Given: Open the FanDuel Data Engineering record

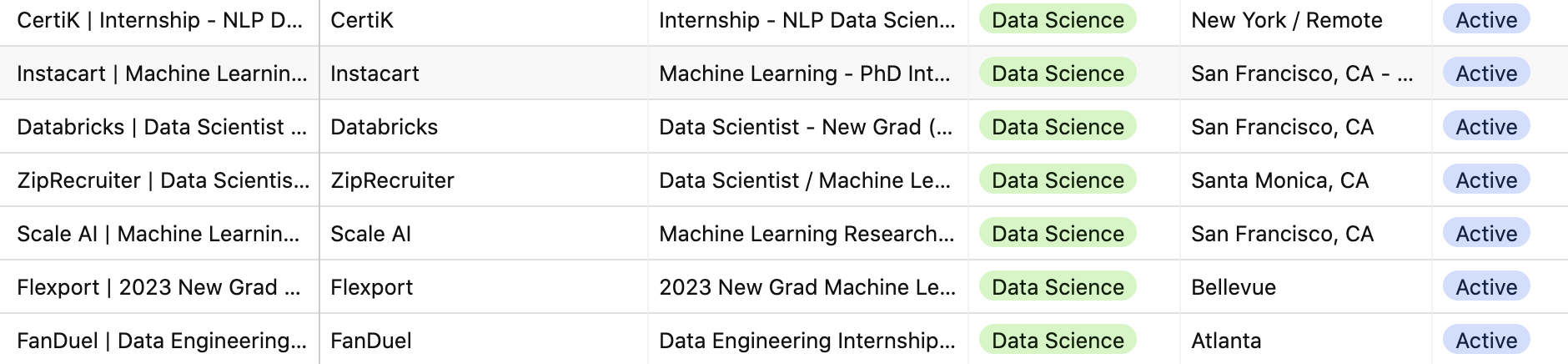Looking at the screenshot, I should (x=159, y=341).
